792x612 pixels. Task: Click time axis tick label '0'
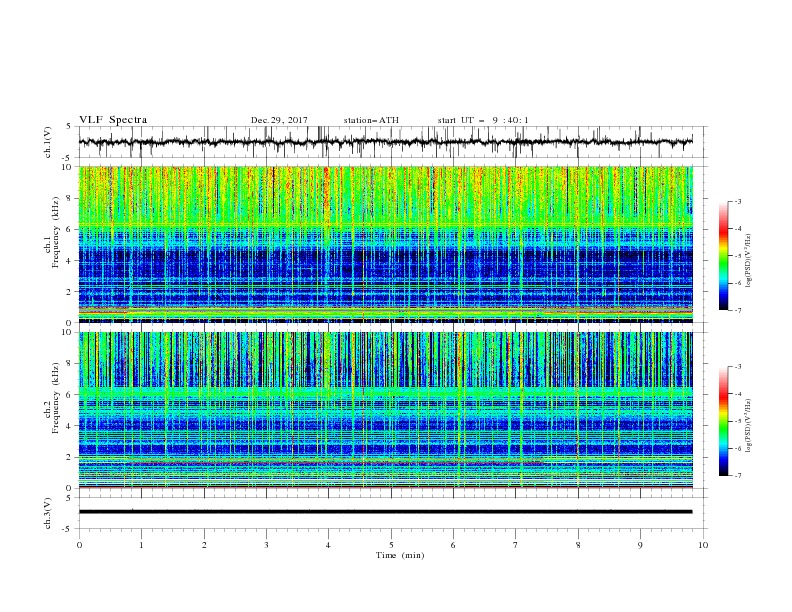coord(79,545)
